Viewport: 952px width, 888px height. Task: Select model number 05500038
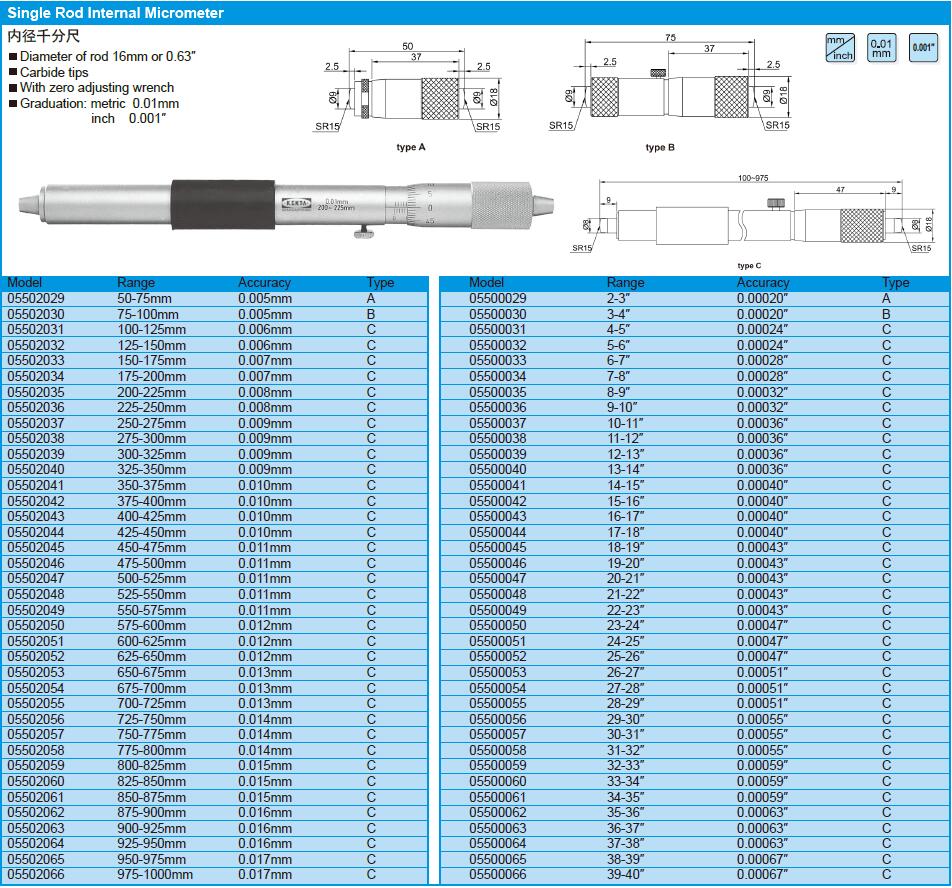498,438
